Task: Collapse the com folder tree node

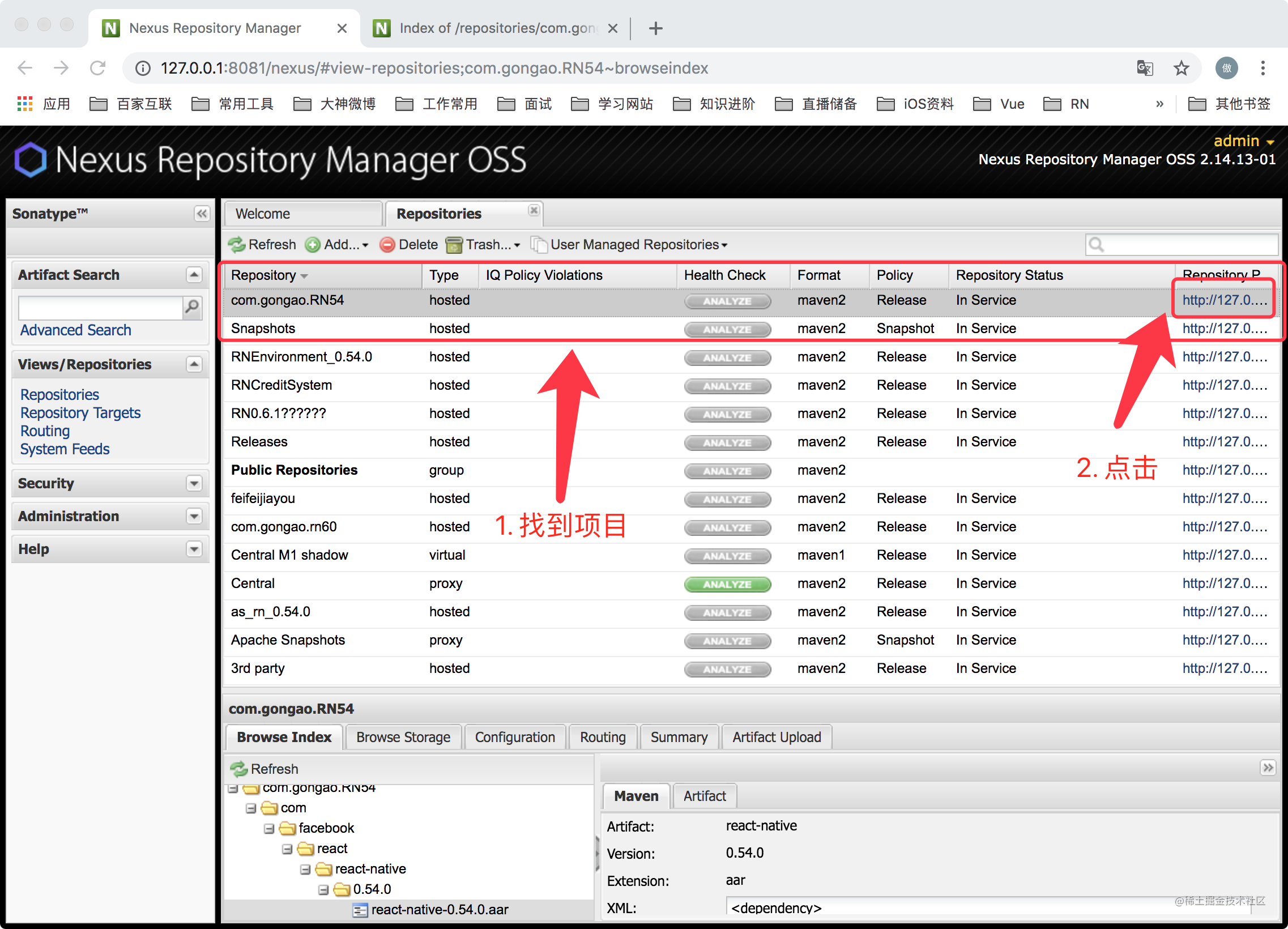Action: point(250,808)
